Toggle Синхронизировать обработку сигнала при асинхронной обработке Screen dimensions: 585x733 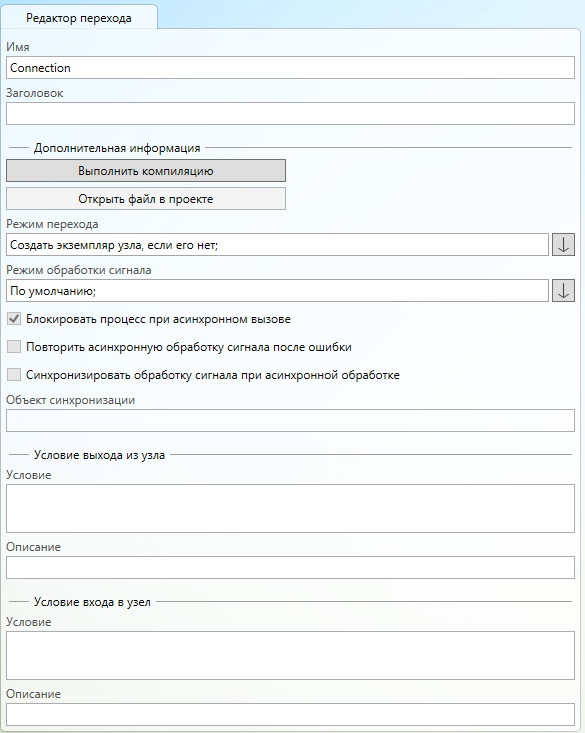(14, 375)
